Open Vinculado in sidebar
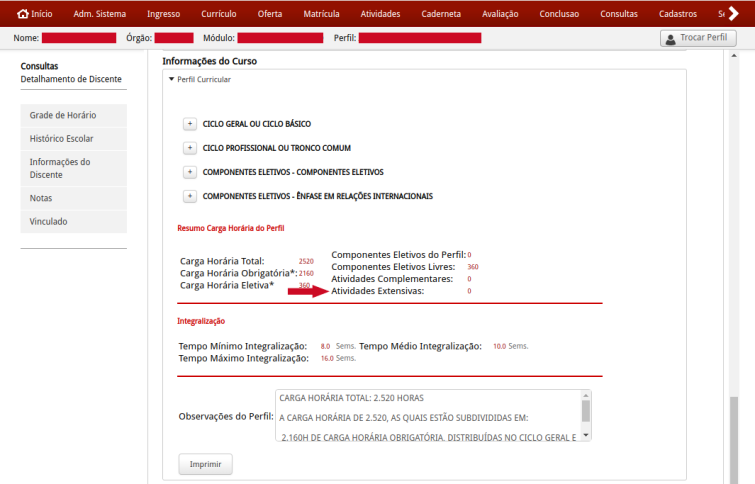This screenshot has width=755, height=484. pos(74,222)
